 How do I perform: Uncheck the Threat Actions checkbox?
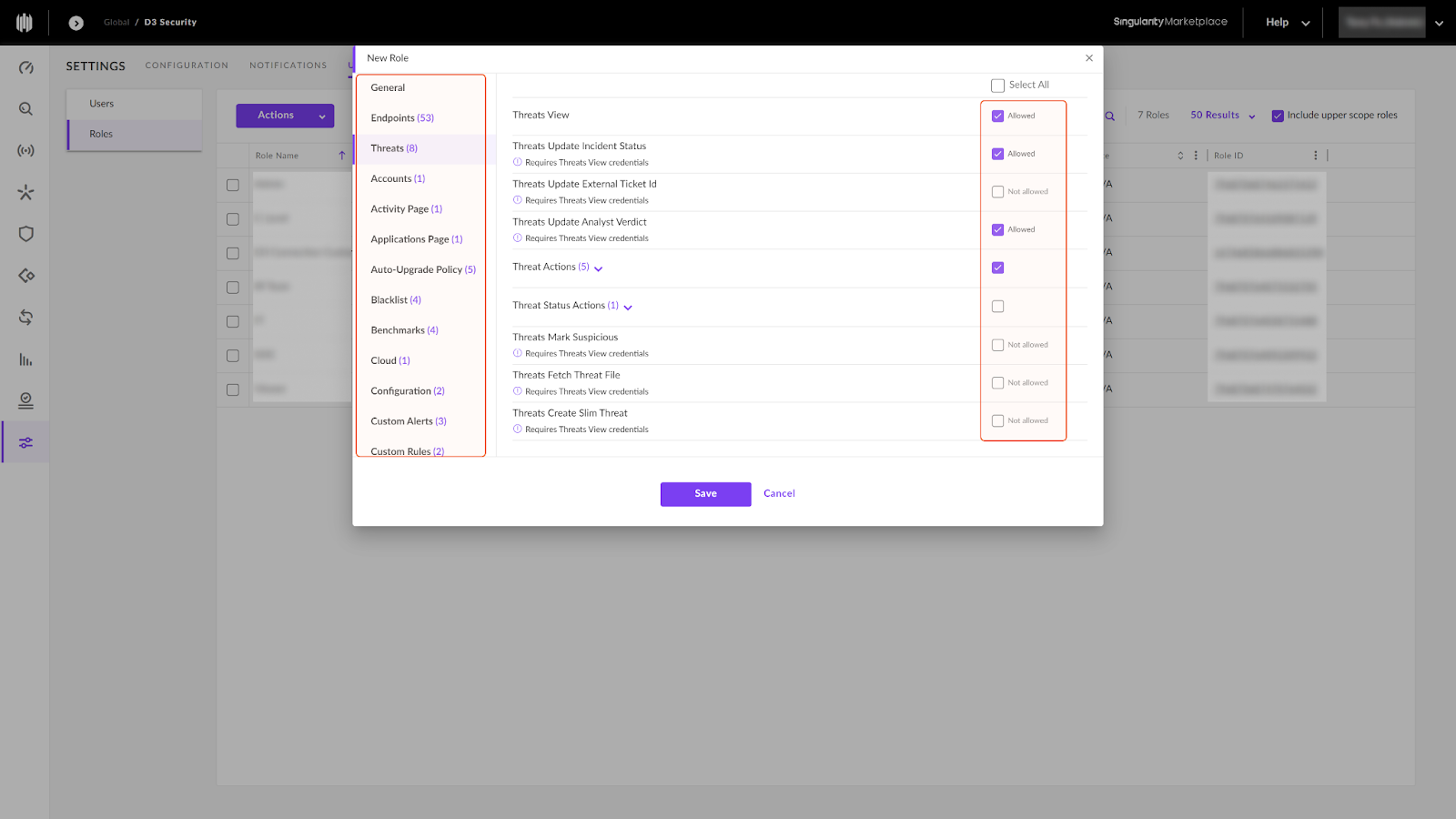tap(997, 268)
